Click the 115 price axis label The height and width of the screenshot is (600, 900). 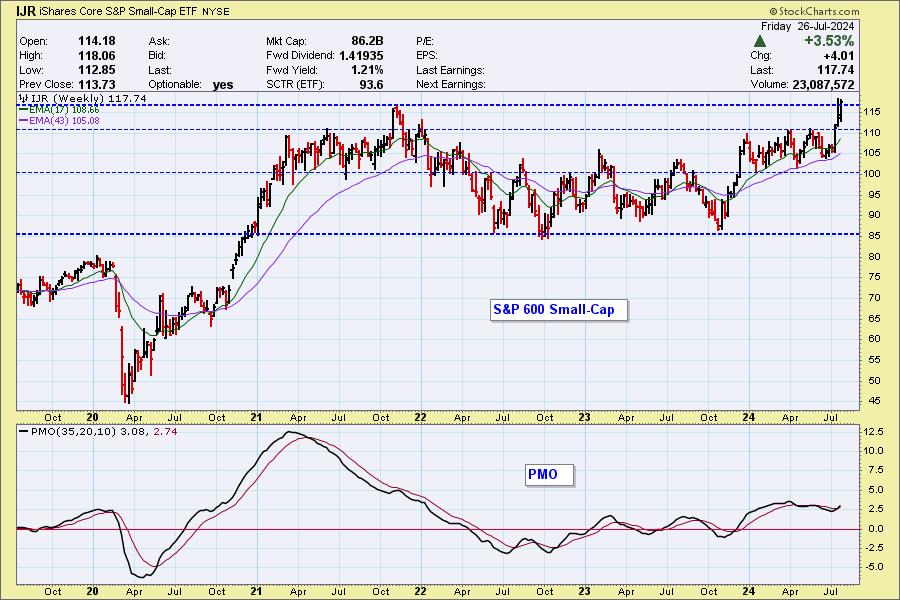pyautogui.click(x=871, y=111)
